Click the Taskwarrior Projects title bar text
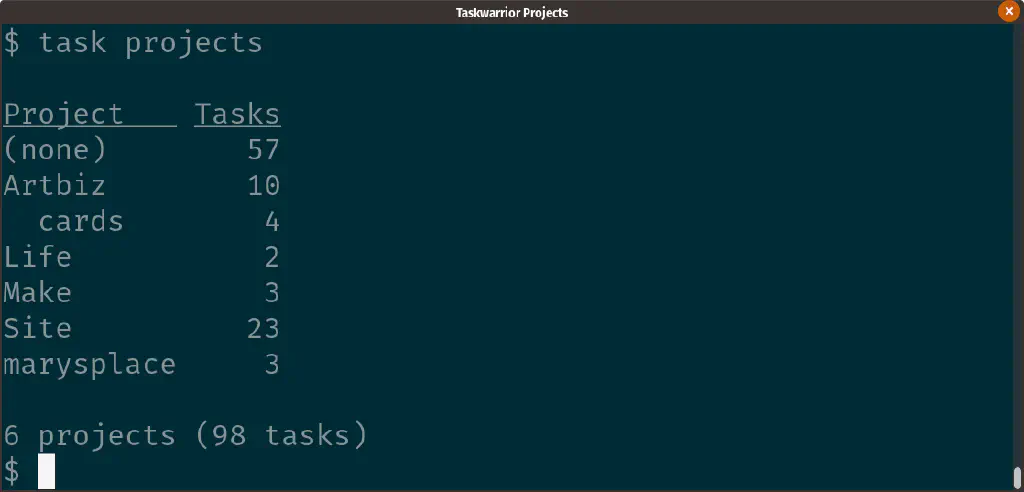 click(x=511, y=12)
